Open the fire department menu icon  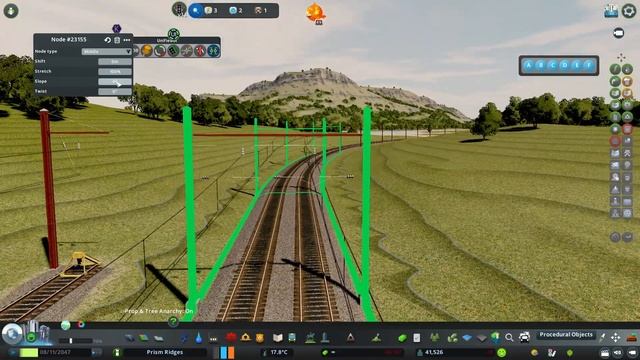click(231, 337)
